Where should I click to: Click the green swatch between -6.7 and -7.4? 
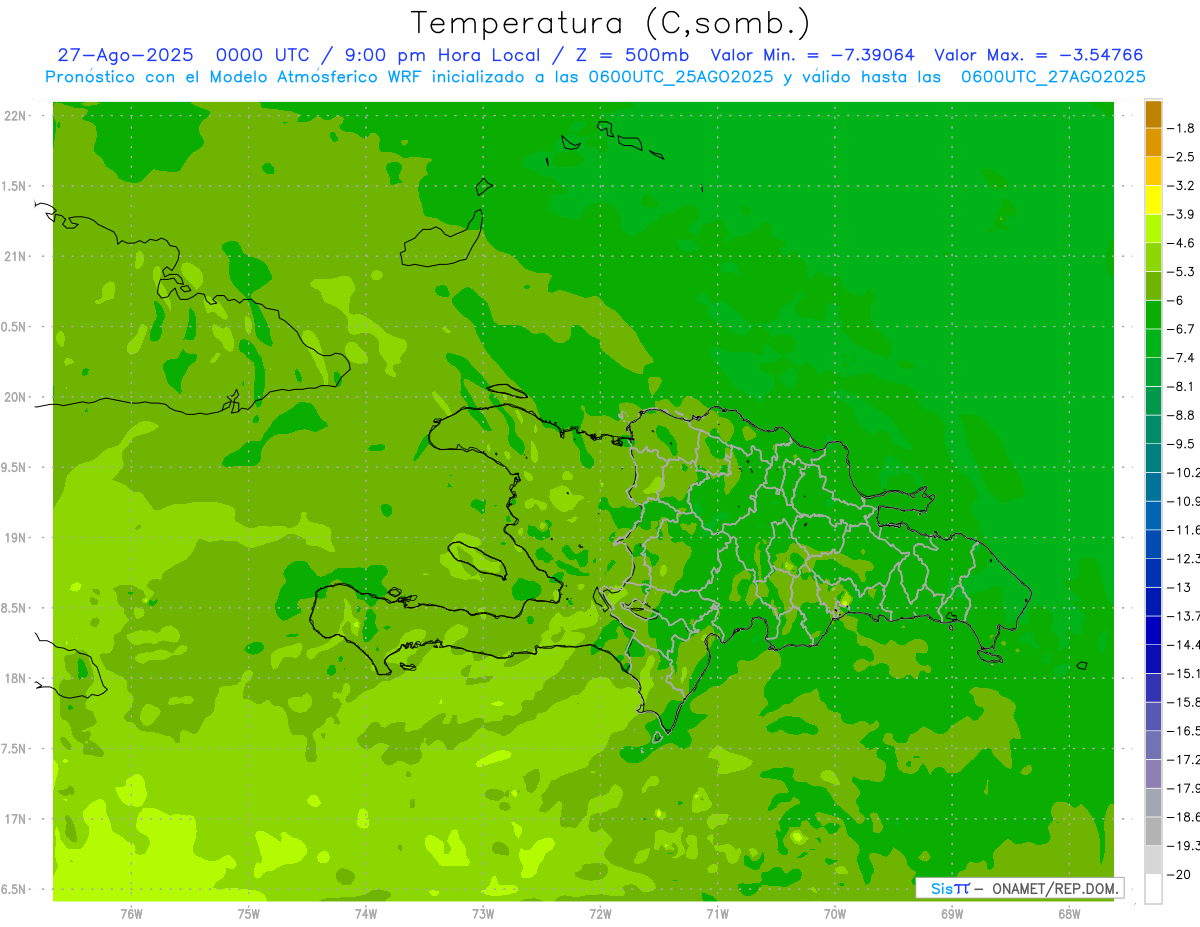pos(1153,343)
